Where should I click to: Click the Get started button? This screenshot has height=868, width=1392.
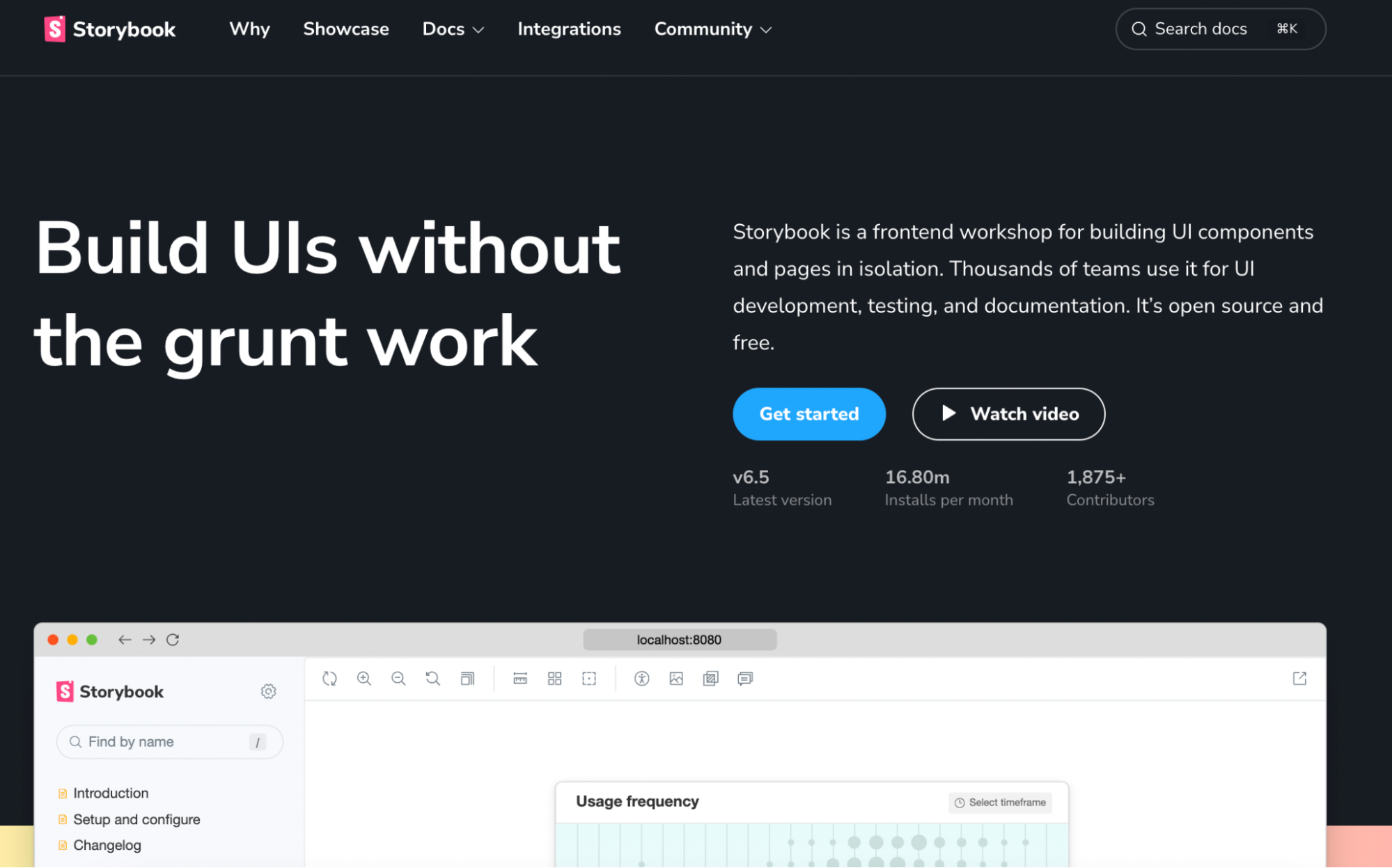click(809, 414)
